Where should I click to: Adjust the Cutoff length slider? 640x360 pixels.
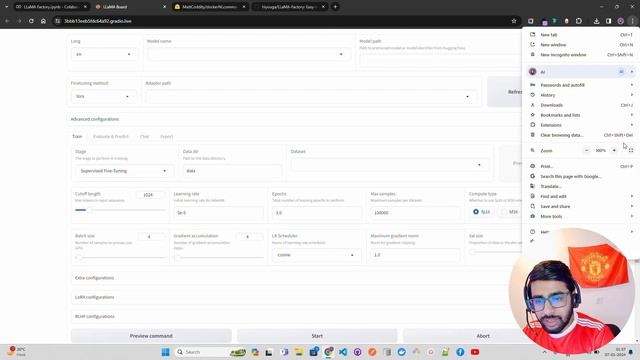[x=121, y=210]
